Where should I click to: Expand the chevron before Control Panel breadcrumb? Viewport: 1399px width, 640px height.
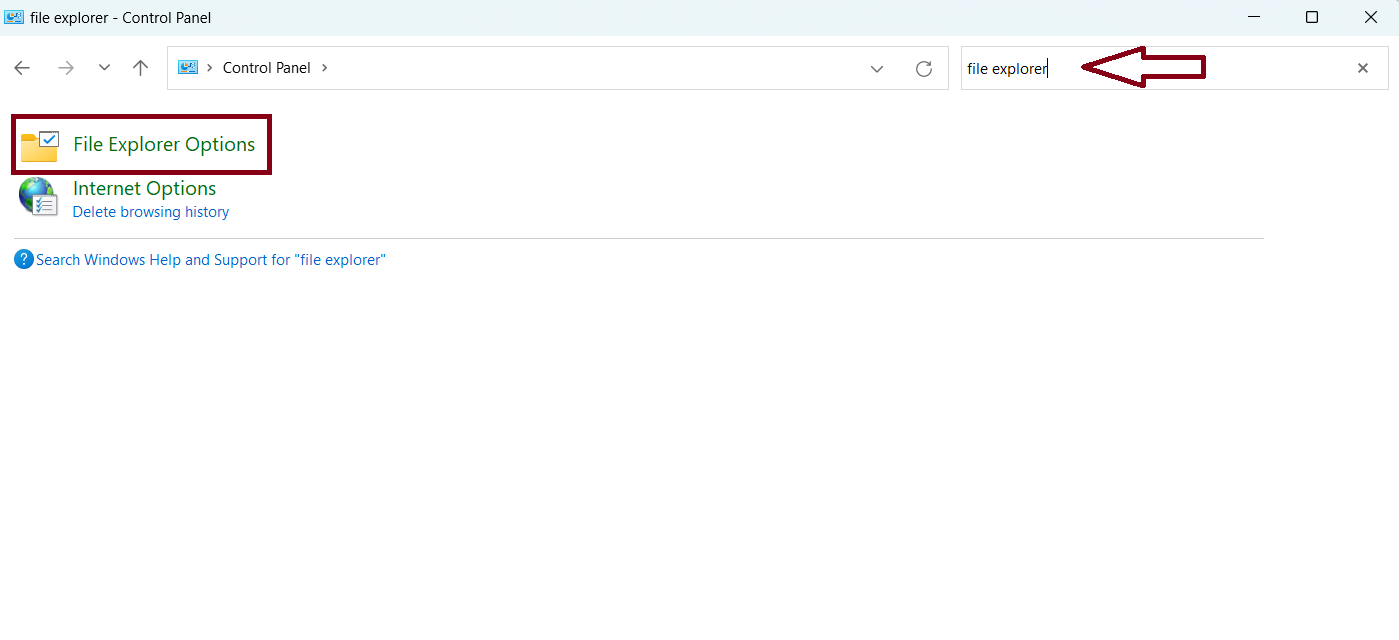tap(210, 68)
